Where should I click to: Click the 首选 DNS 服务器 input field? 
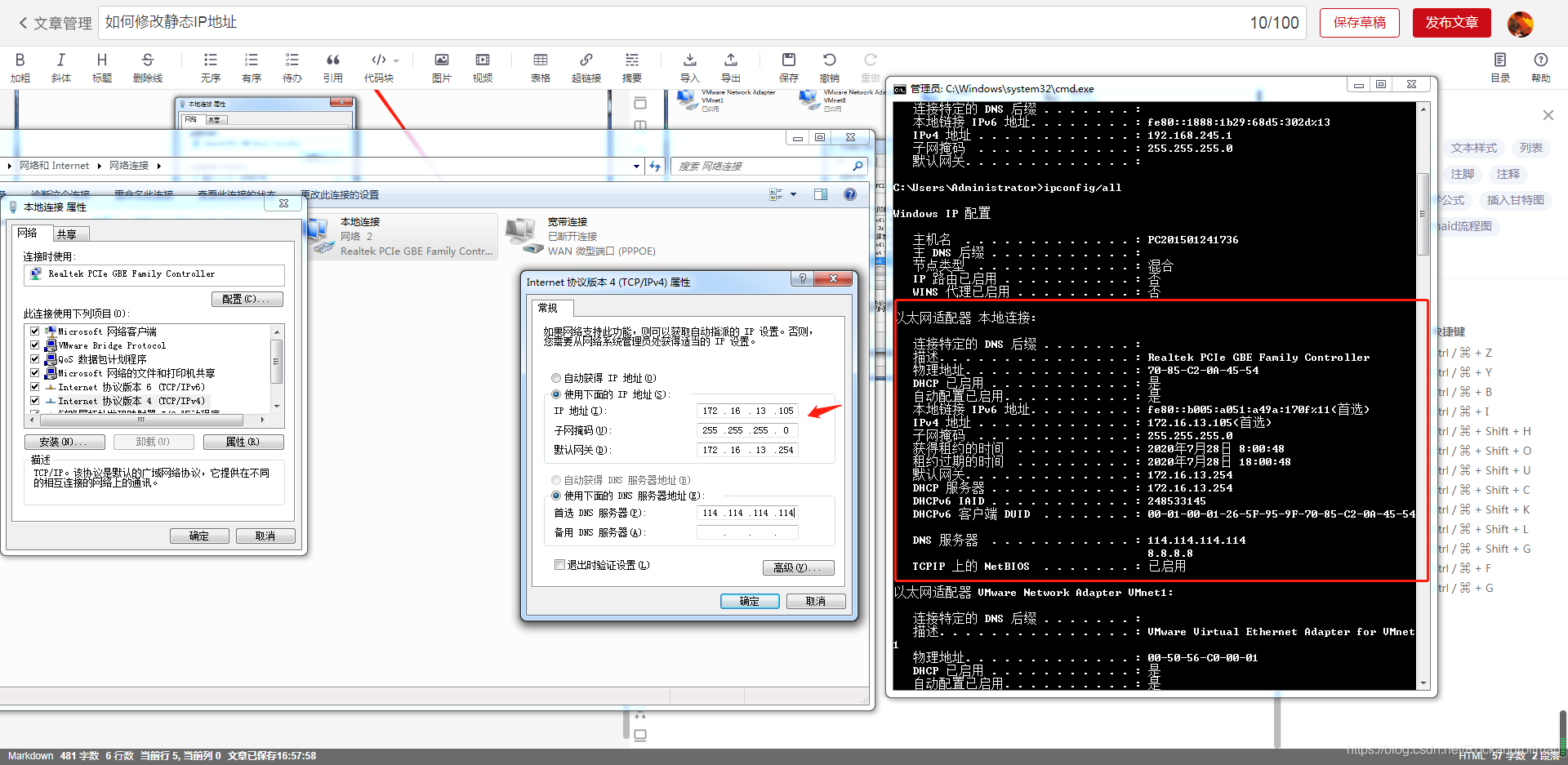pos(747,513)
